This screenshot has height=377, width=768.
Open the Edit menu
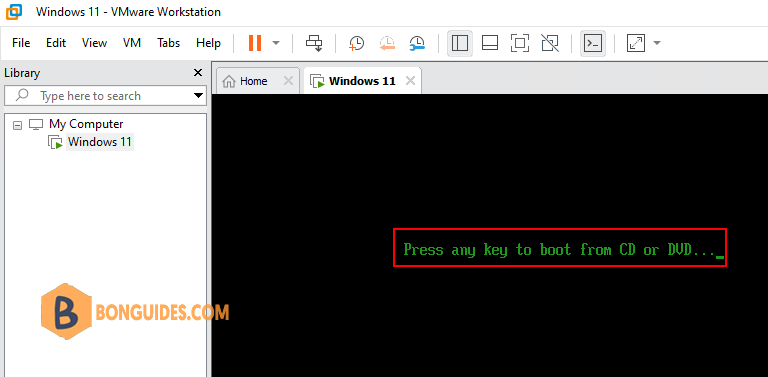pyautogui.click(x=56, y=43)
